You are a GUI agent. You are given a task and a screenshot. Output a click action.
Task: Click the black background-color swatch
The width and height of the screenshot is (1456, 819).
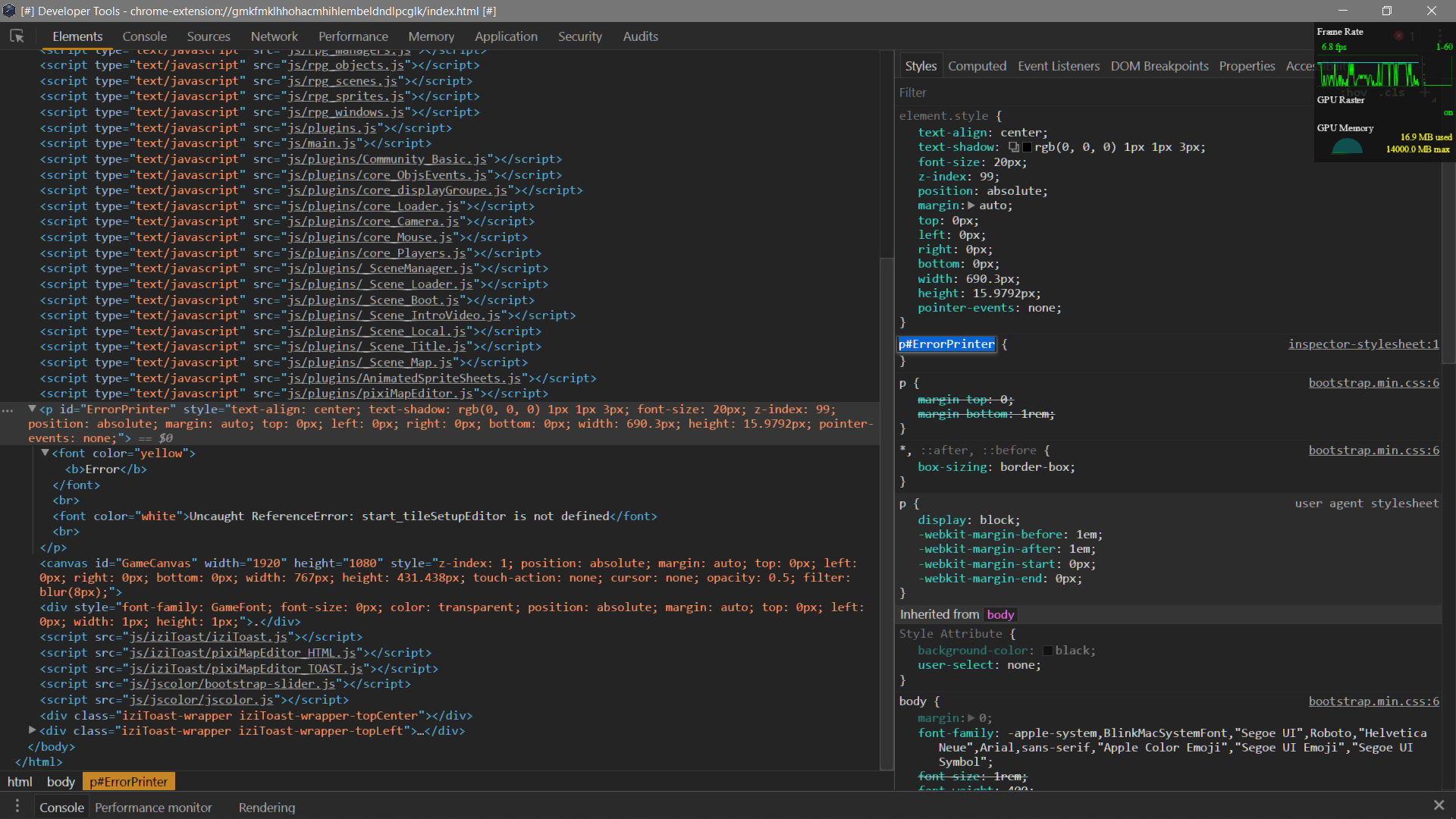[1047, 651]
